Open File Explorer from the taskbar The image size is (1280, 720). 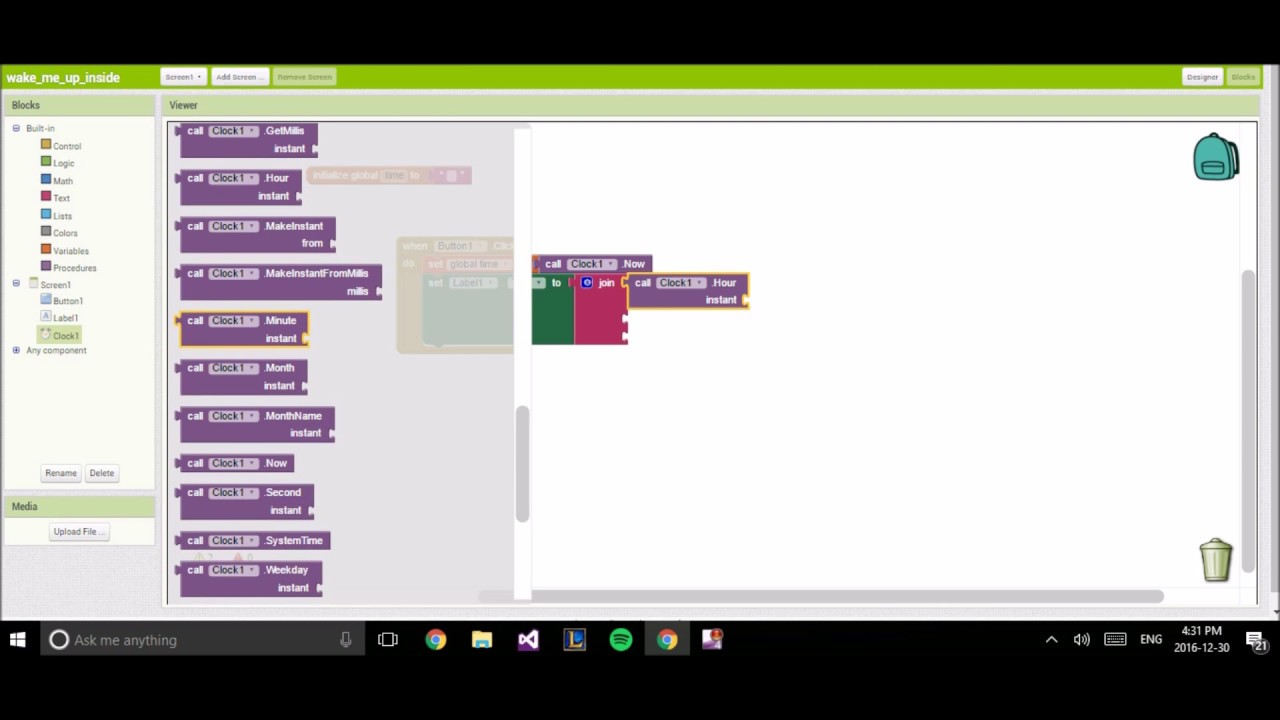[x=482, y=640]
